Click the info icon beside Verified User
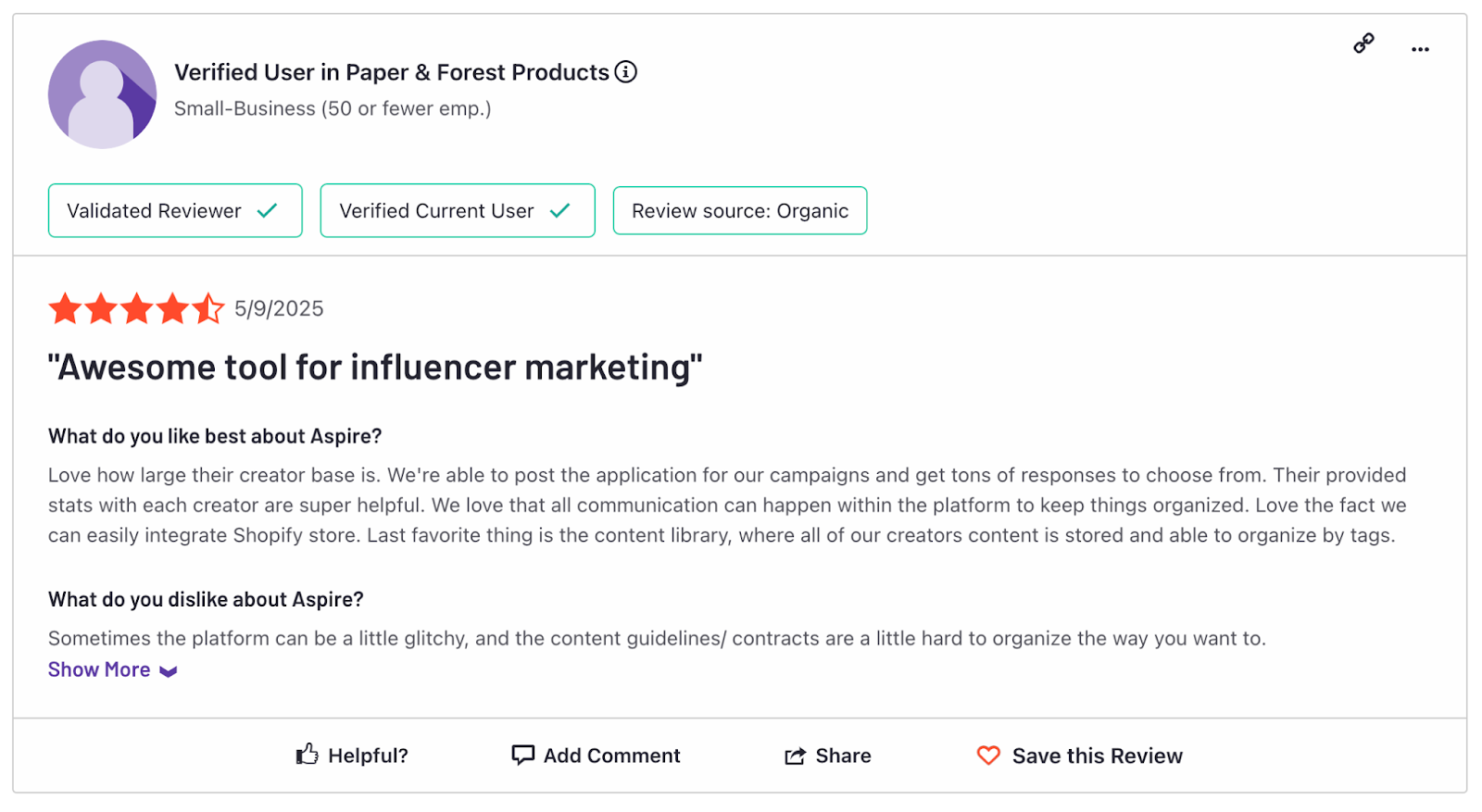The width and height of the screenshot is (1482, 812). tap(626, 71)
